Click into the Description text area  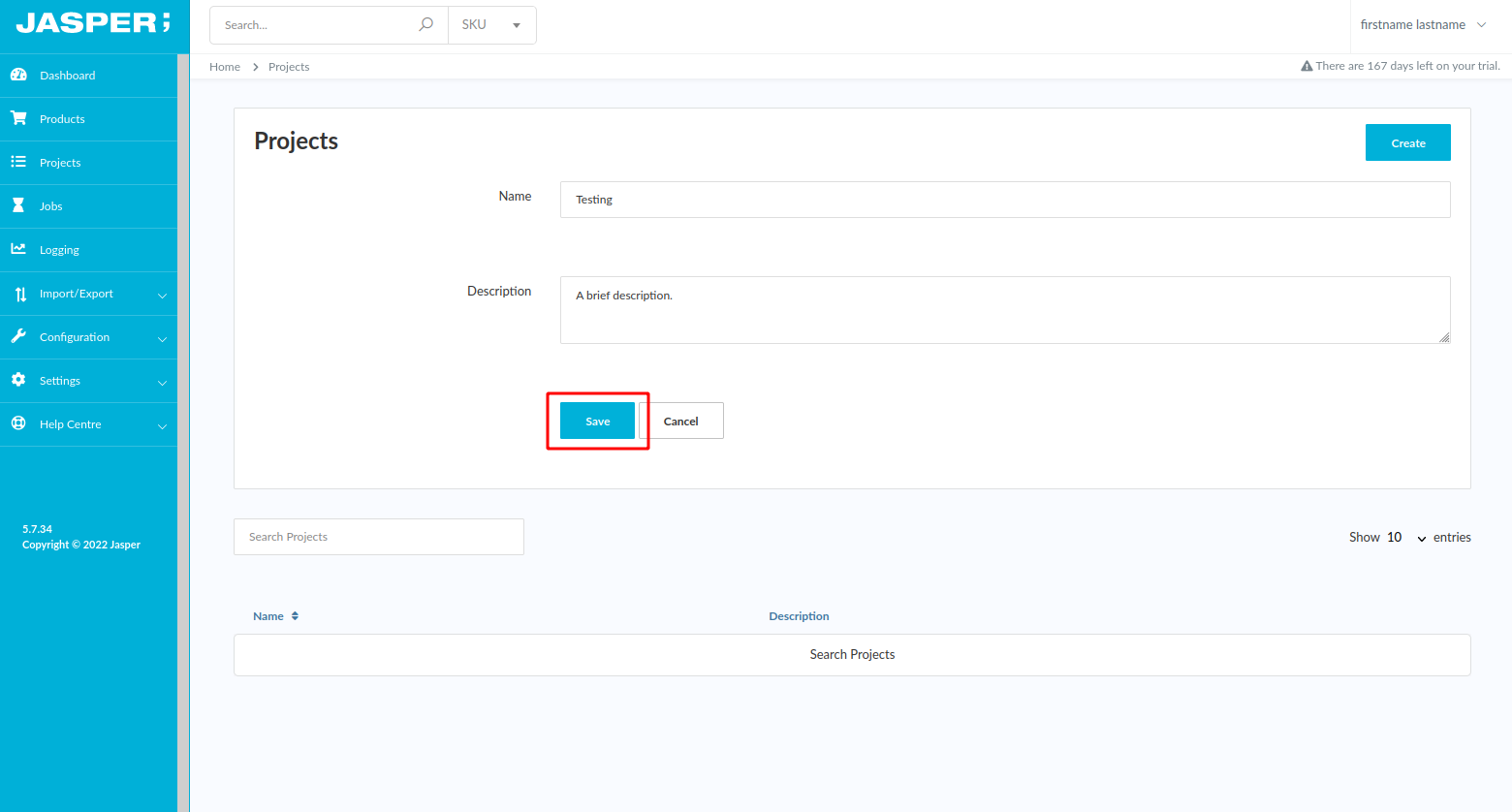1004,310
